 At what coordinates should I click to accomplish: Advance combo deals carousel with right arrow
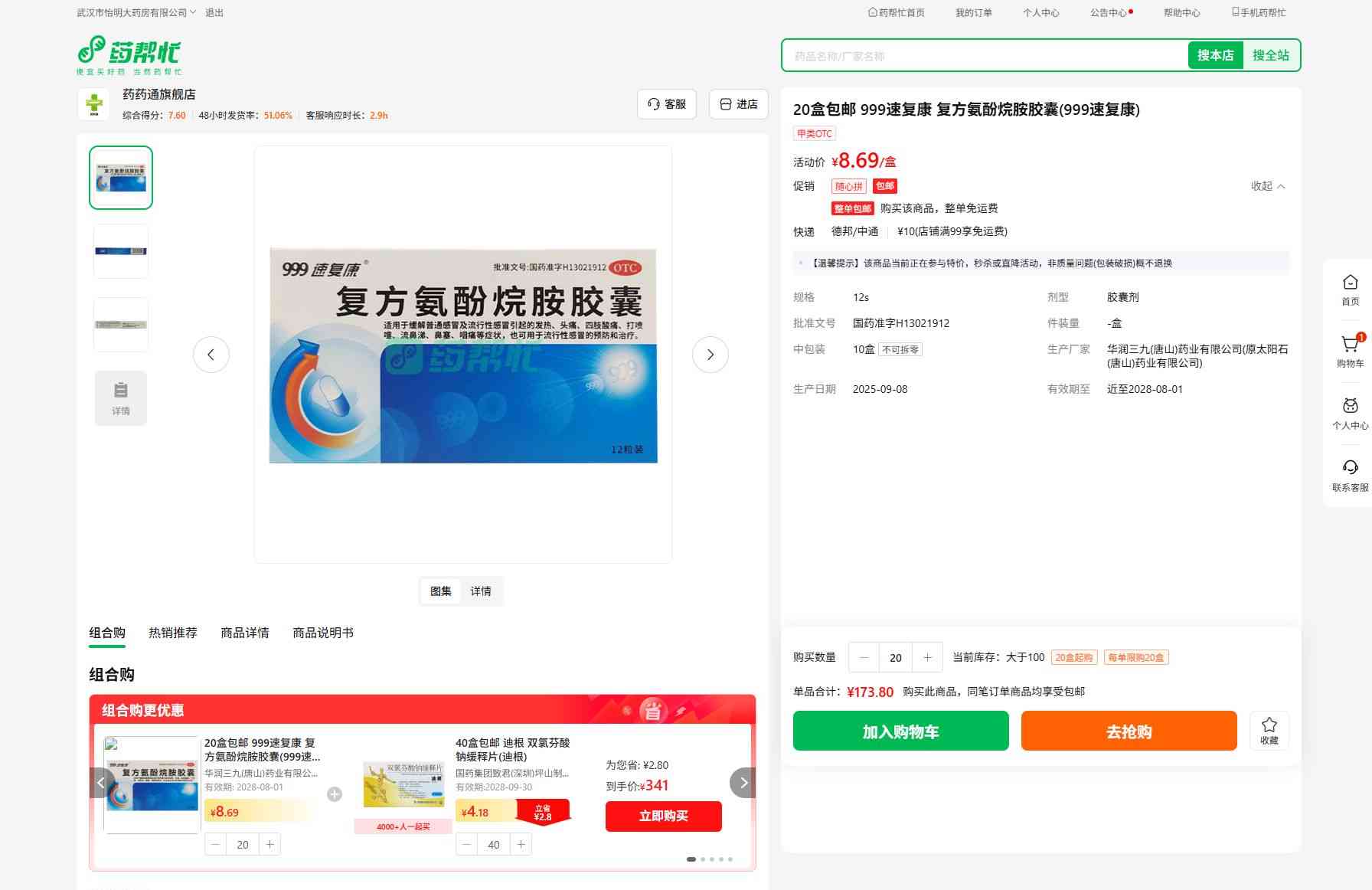click(x=743, y=783)
